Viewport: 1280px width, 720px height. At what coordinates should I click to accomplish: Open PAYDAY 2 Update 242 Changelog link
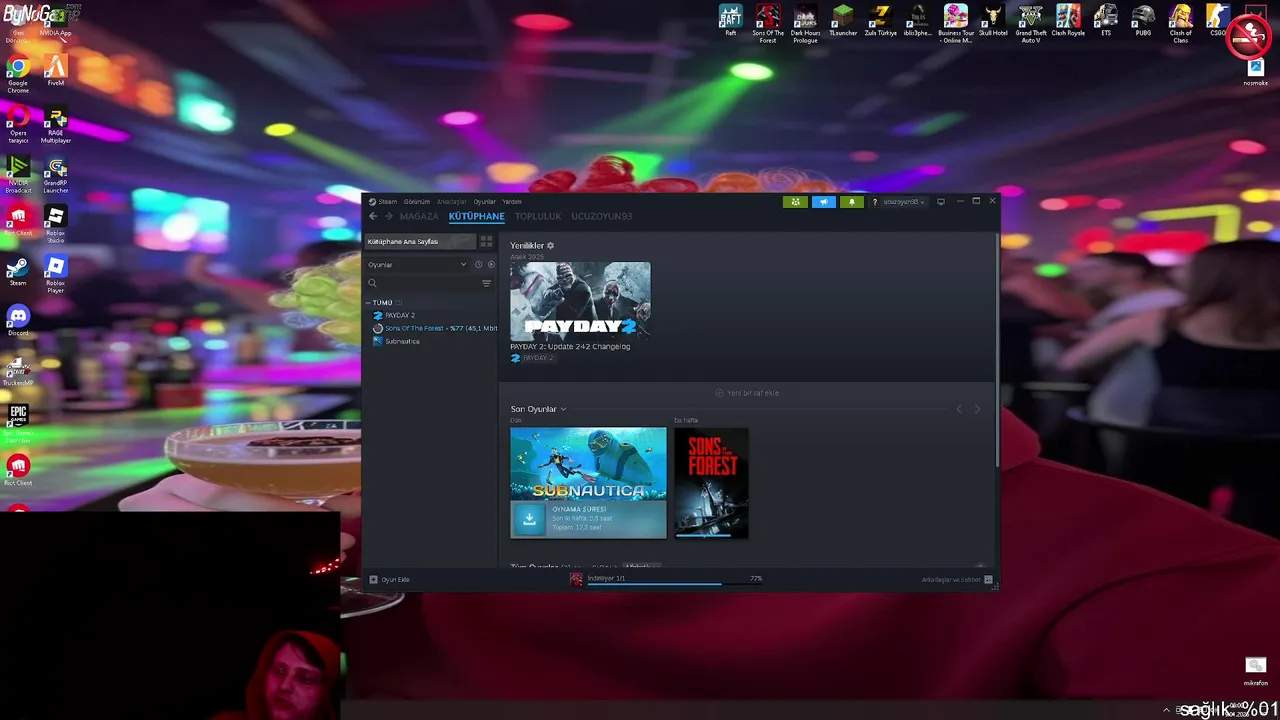pos(570,347)
